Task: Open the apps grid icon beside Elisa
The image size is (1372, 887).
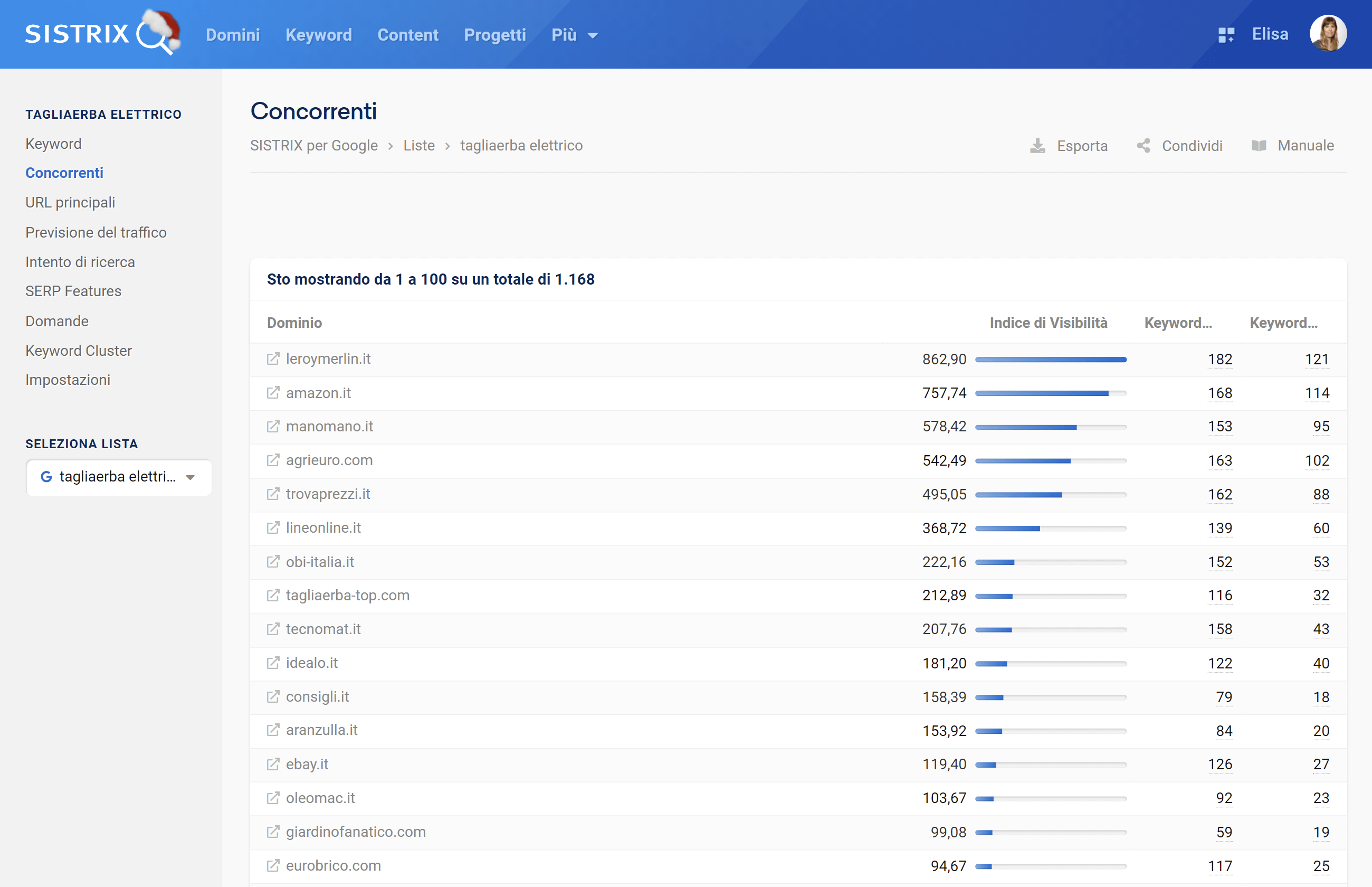Action: pyautogui.click(x=1226, y=34)
